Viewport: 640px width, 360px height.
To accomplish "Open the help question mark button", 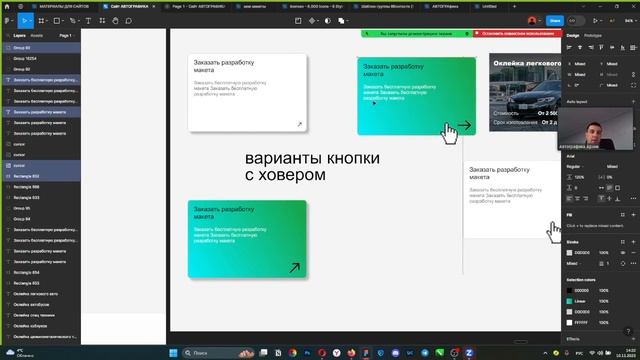I will pyautogui.click(x=628, y=331).
